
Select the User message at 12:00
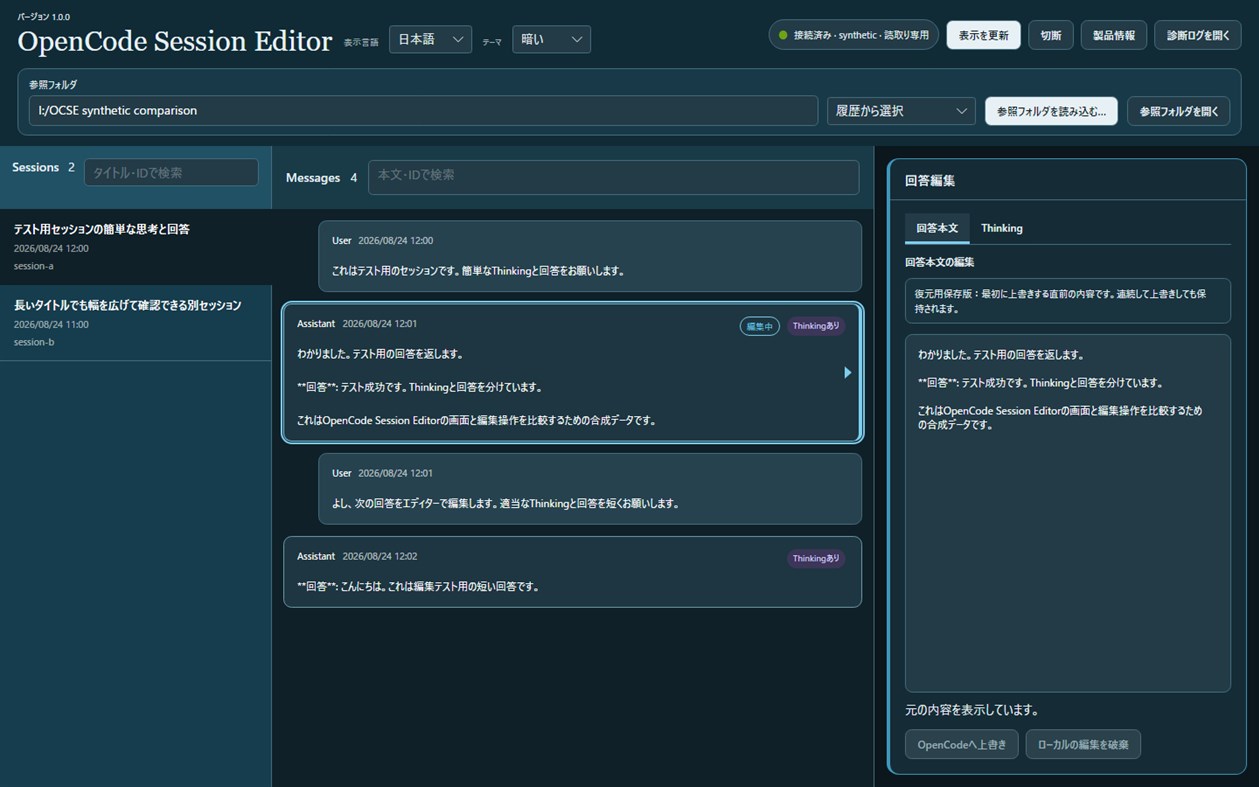click(x=590, y=256)
